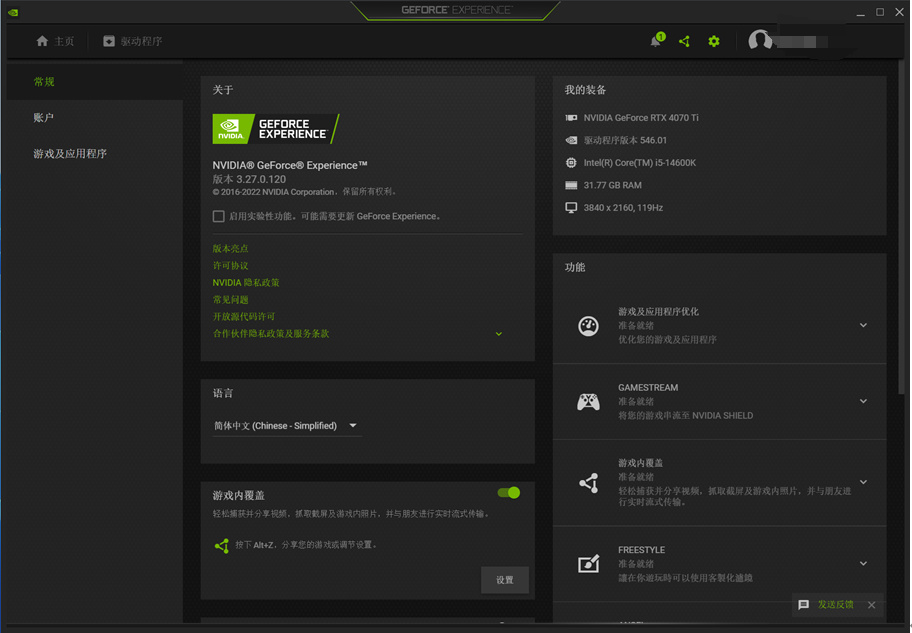Go to the 主页 tab

pos(55,41)
